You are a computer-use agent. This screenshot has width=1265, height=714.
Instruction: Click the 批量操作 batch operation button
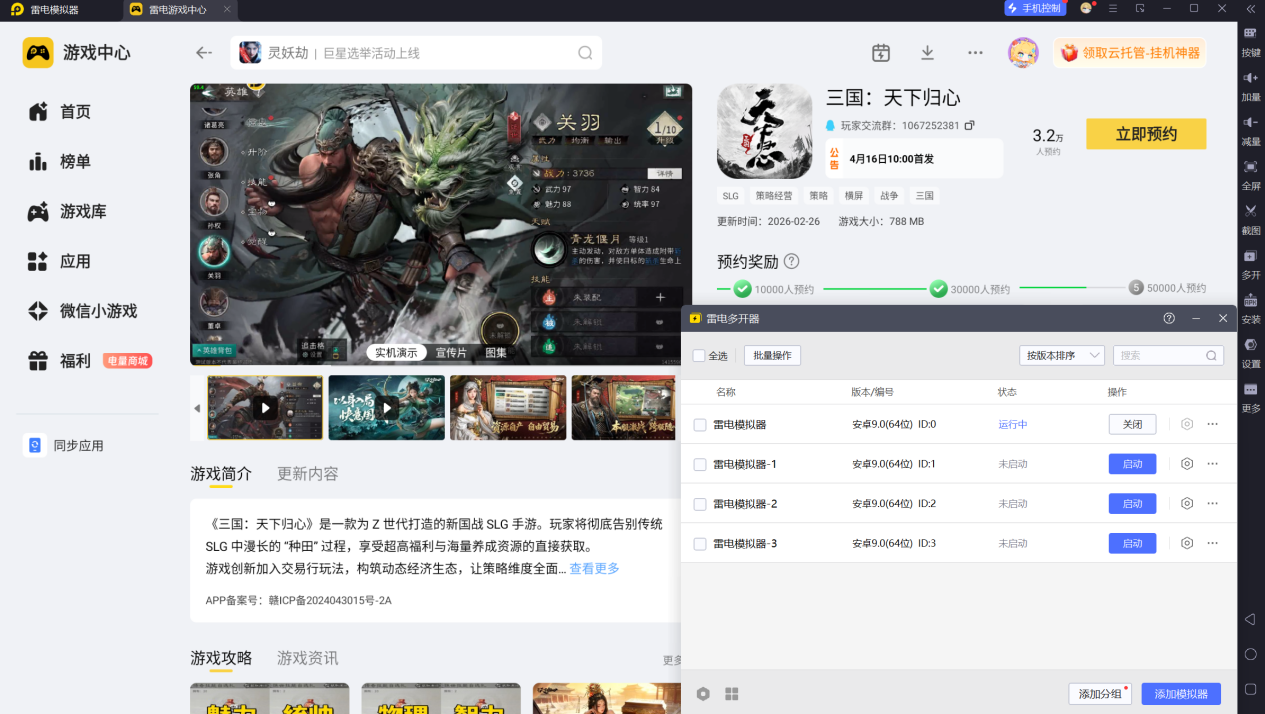[x=772, y=356]
